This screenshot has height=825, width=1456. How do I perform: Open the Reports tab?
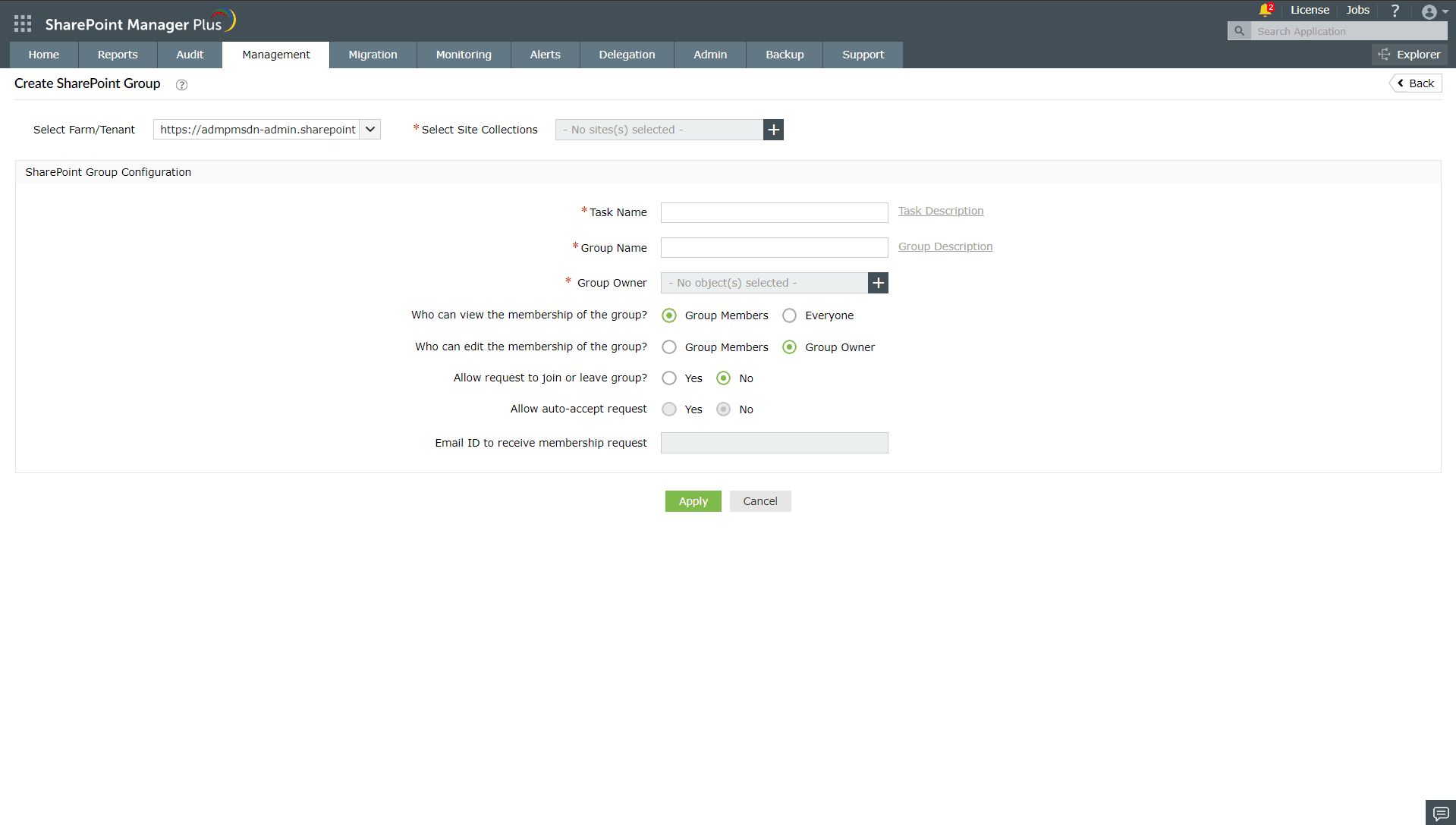click(x=118, y=55)
